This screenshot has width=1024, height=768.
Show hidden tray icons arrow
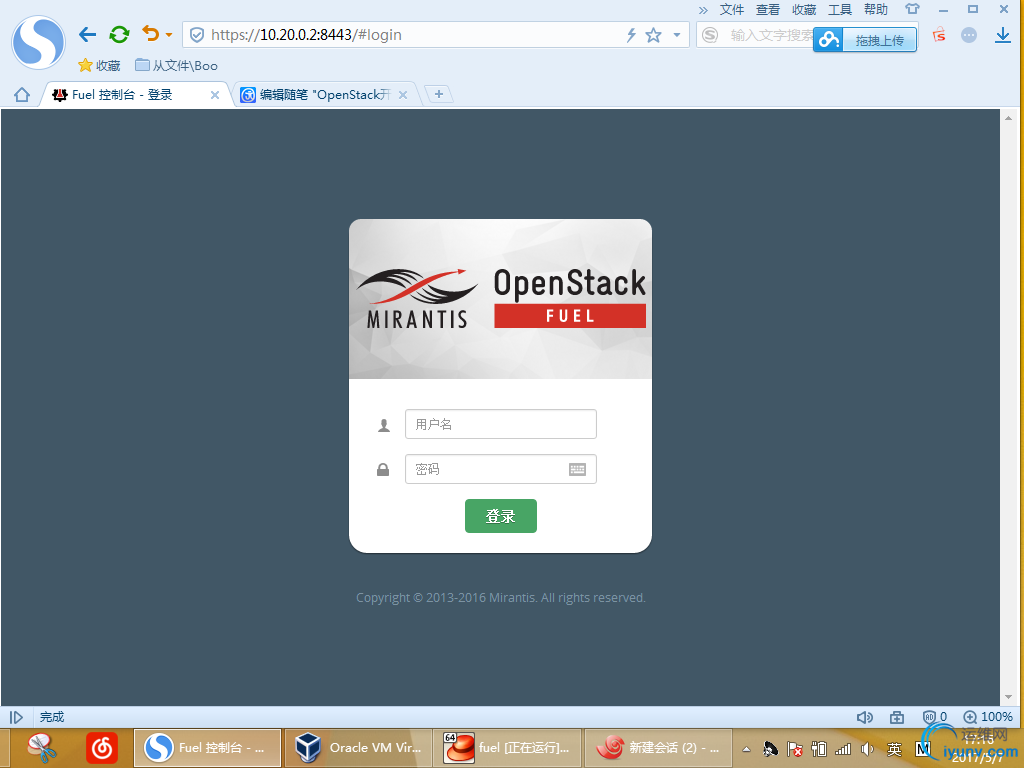(x=746, y=749)
